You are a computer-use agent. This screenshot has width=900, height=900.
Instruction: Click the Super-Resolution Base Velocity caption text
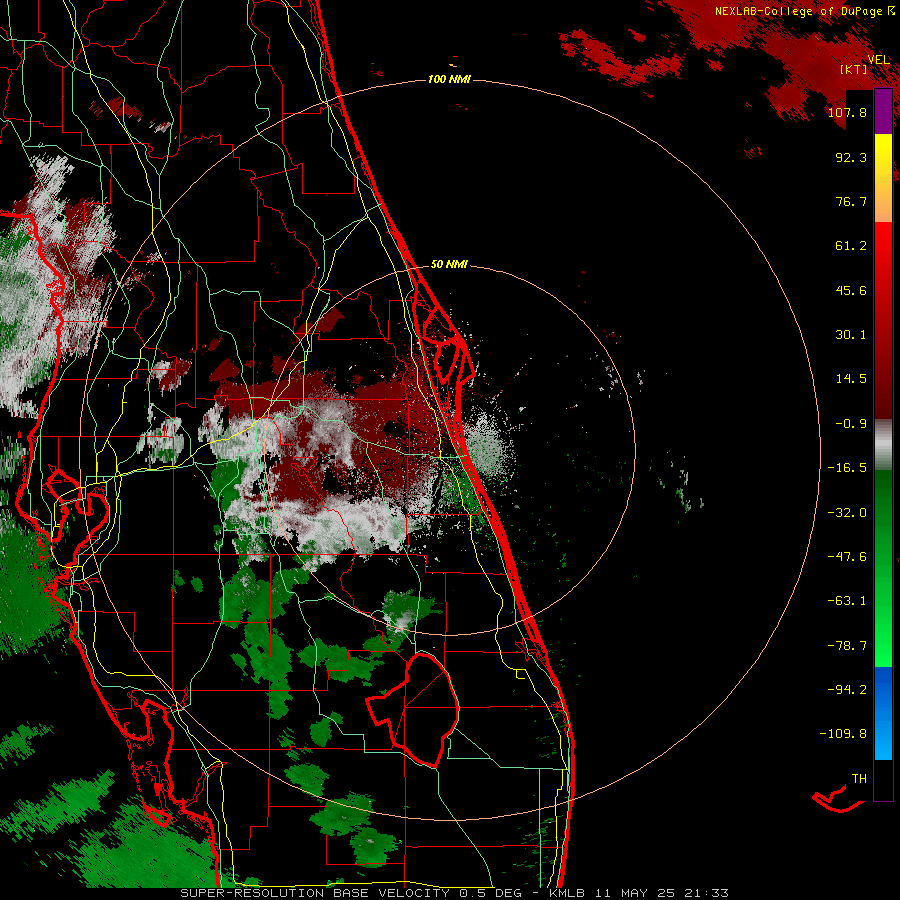click(x=455, y=893)
